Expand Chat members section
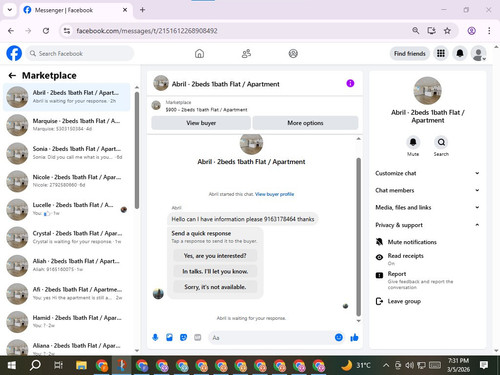 tap(428, 190)
